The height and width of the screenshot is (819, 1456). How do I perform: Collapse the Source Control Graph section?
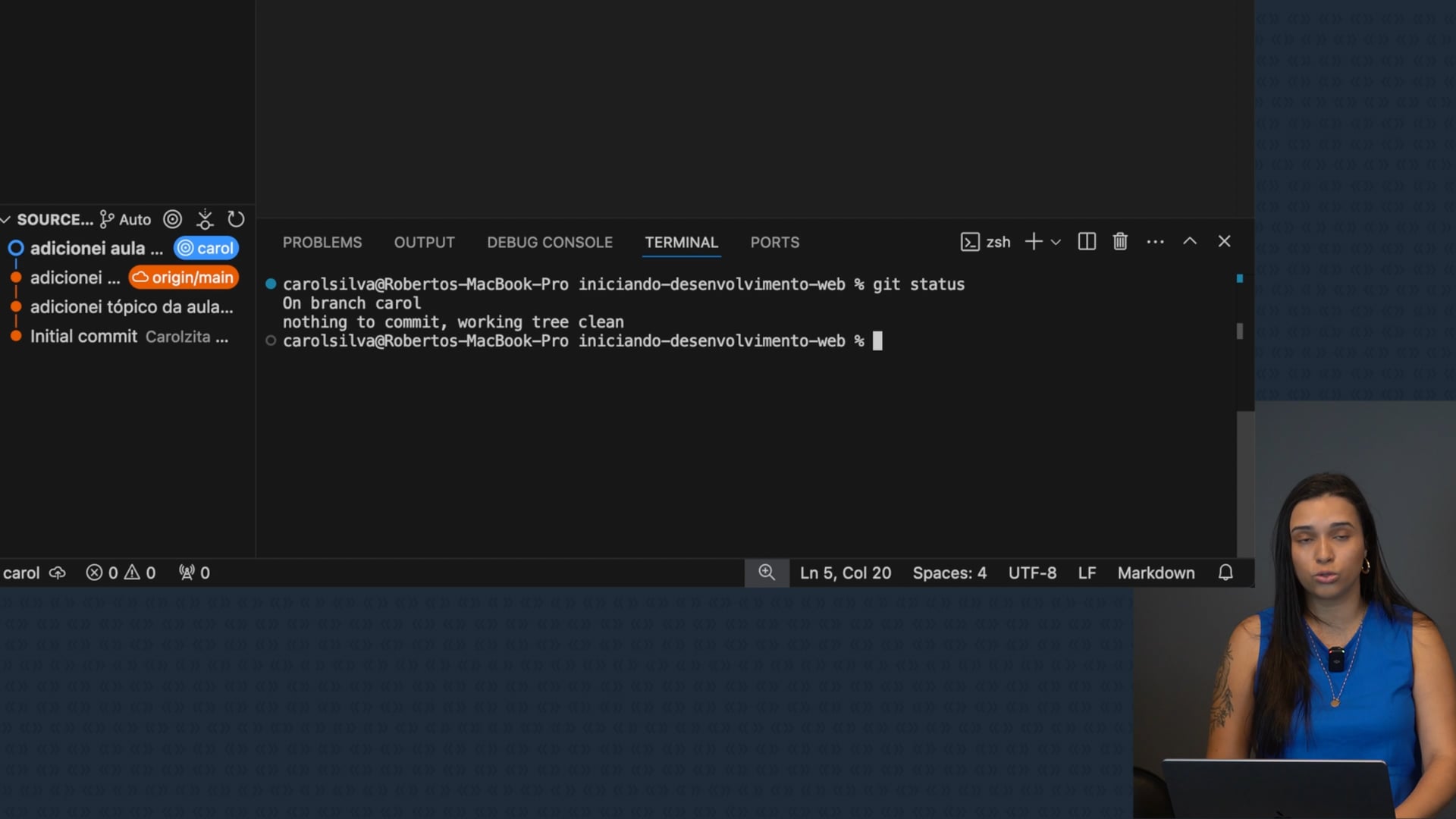(x=6, y=219)
